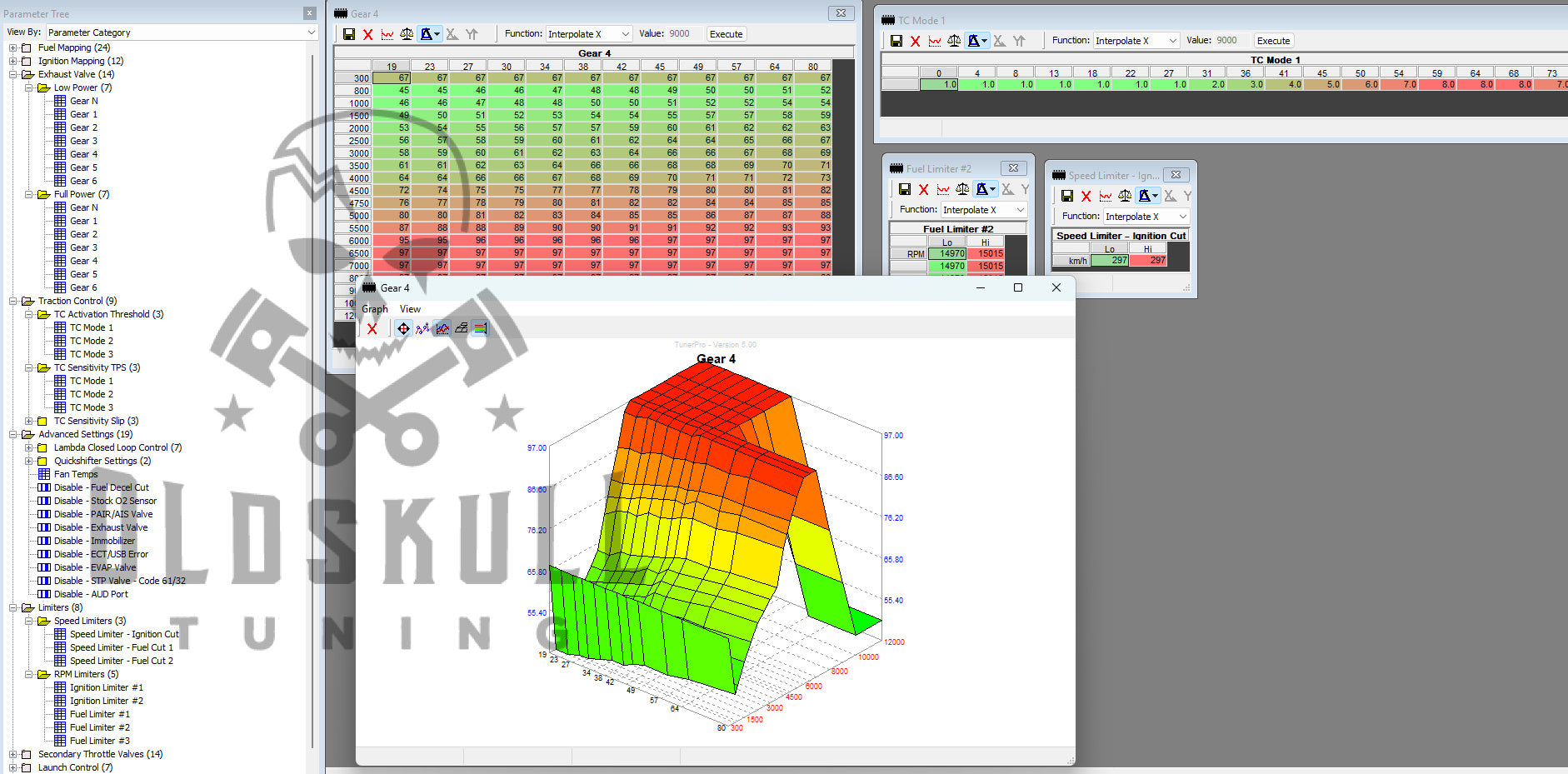1568x774 pixels.
Task: Click the red X discard icon in the Gear 4 table toolbar
Action: pyautogui.click(x=368, y=34)
